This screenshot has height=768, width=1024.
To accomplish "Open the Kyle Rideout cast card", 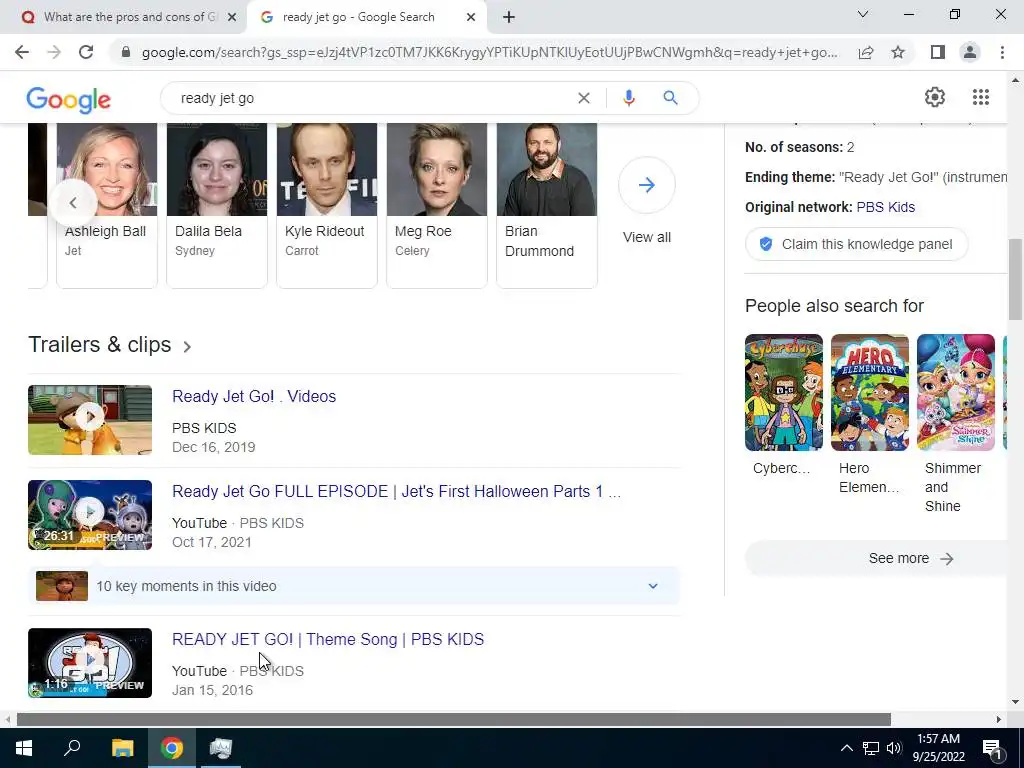I will point(327,205).
